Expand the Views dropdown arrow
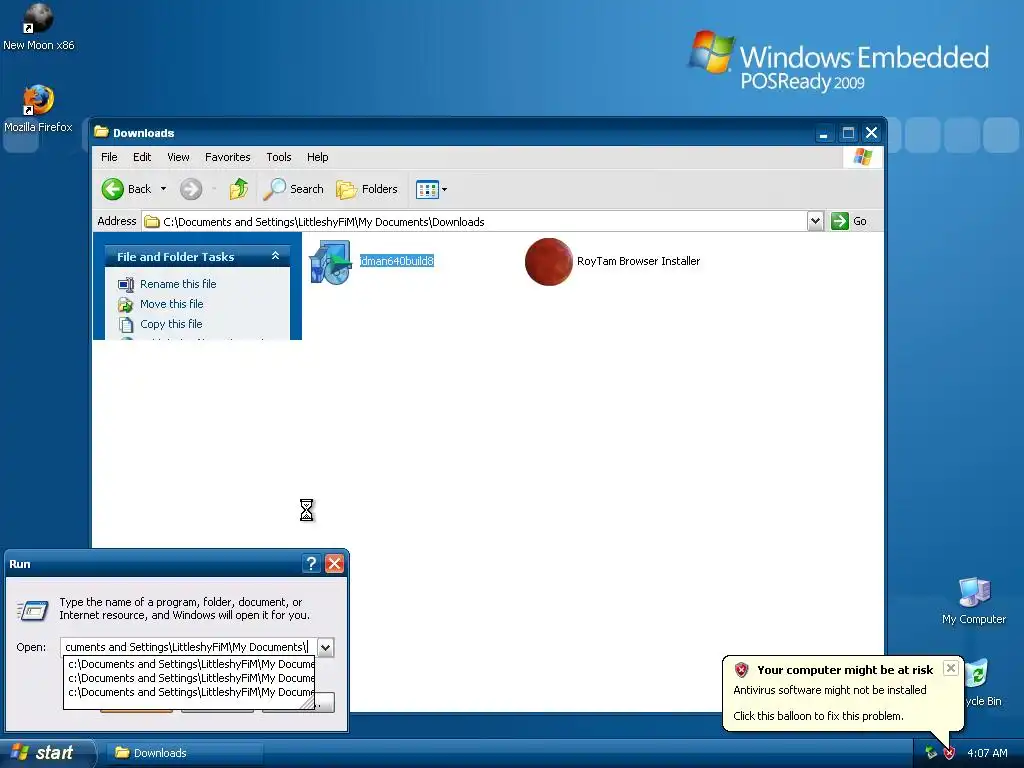 [445, 189]
